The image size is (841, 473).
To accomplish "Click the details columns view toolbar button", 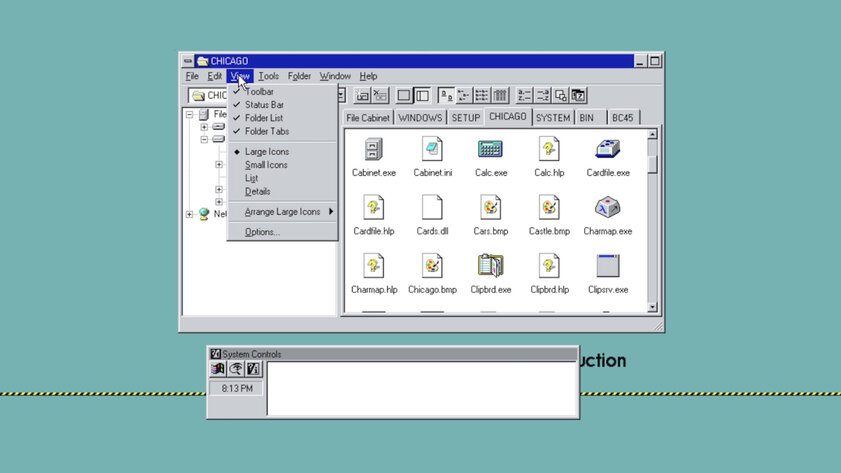I will tap(500, 95).
